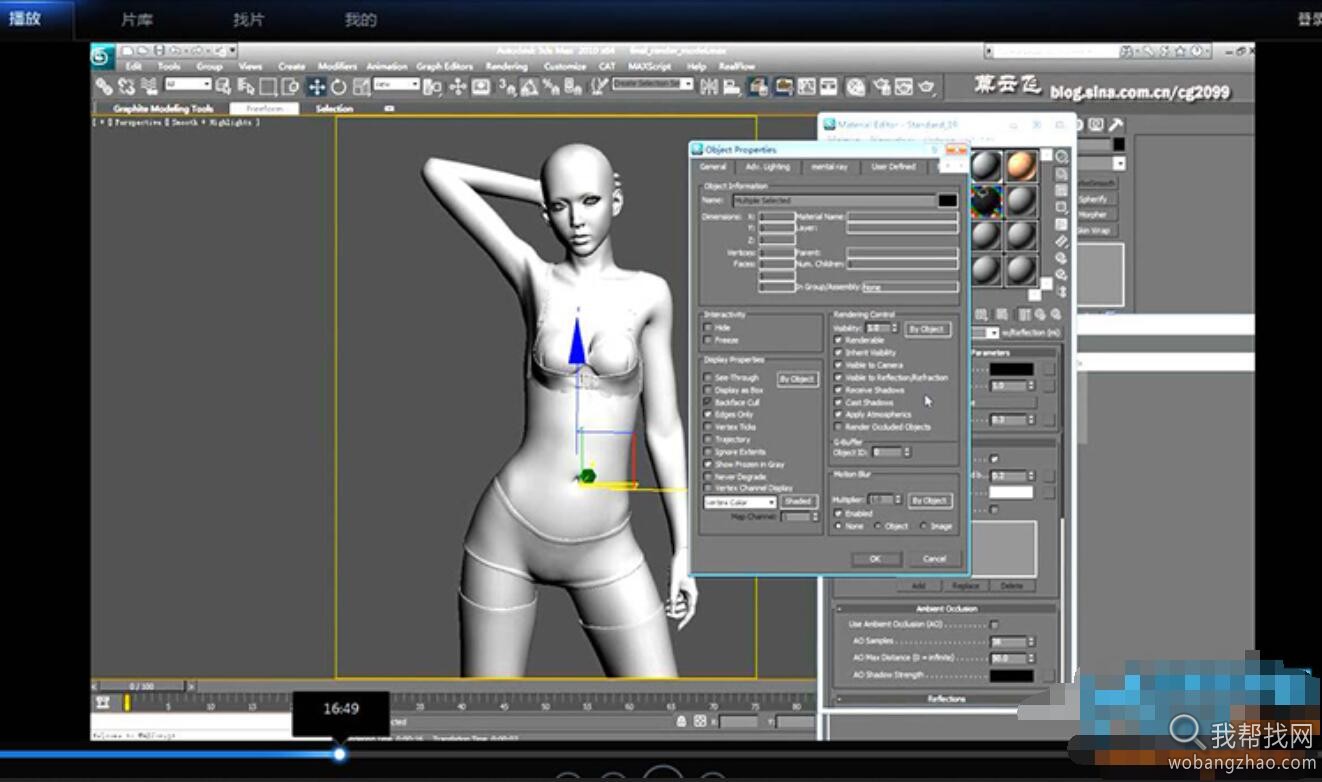Toggle Receive Shadows checkbox

click(x=838, y=390)
